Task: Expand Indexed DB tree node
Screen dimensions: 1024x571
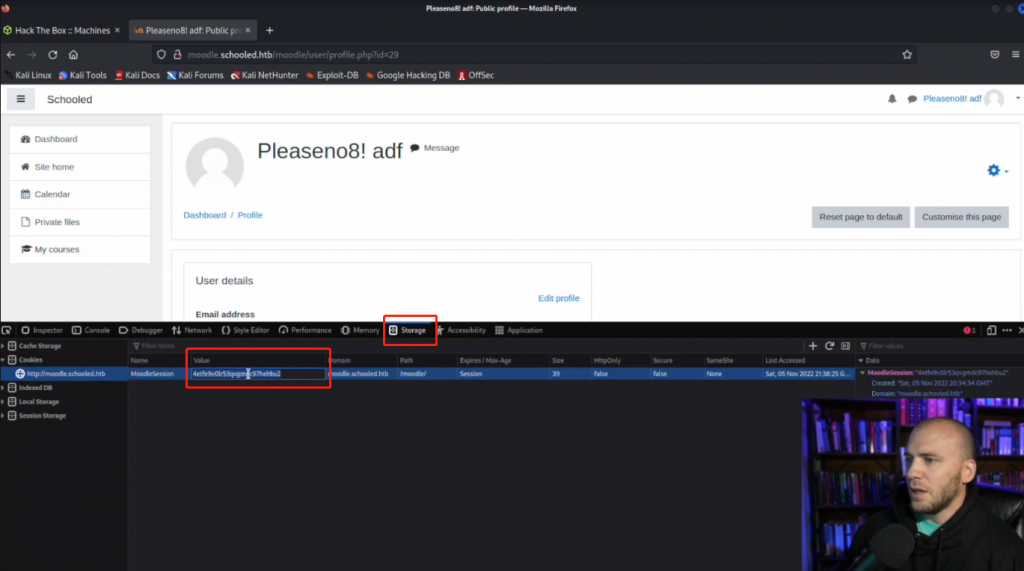Action: (3, 388)
